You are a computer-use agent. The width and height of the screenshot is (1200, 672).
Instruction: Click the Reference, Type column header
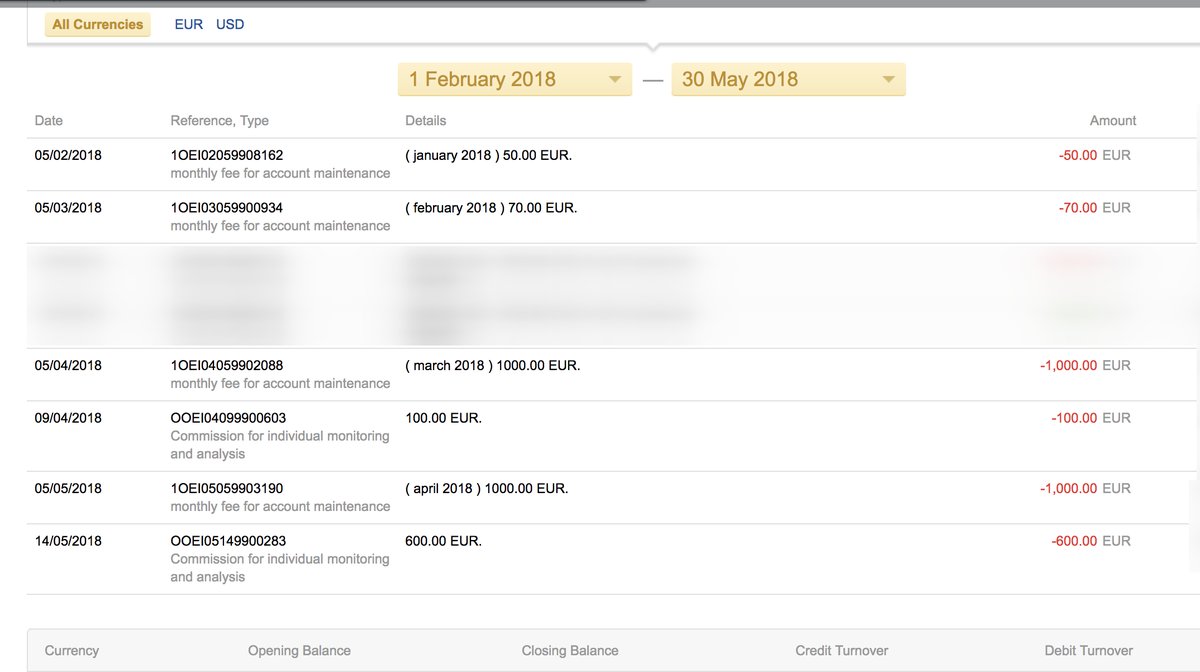click(220, 120)
